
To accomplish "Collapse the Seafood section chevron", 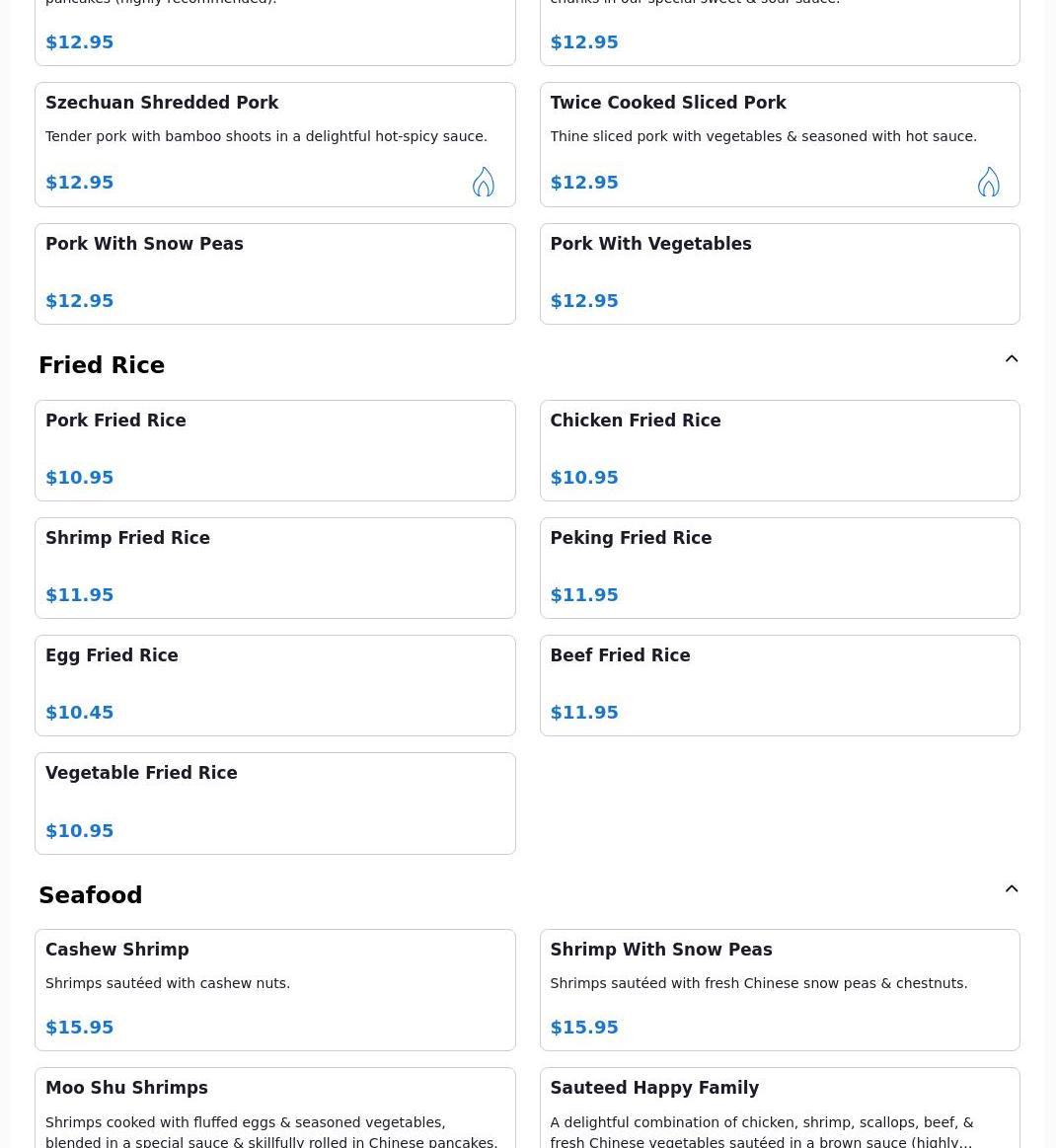I will pos(1012,889).
